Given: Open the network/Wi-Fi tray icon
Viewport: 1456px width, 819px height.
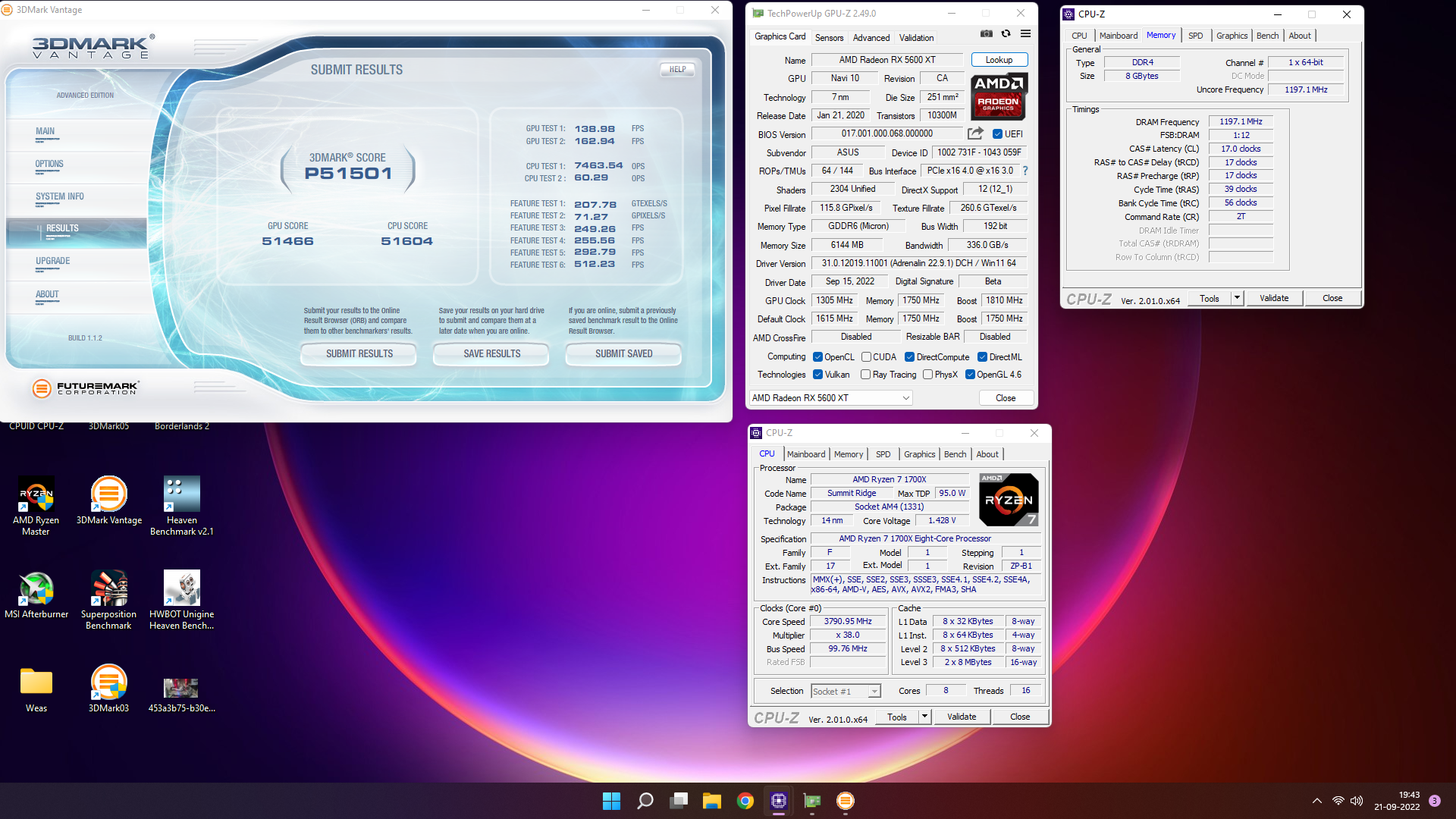Looking at the screenshot, I should tap(1338, 801).
